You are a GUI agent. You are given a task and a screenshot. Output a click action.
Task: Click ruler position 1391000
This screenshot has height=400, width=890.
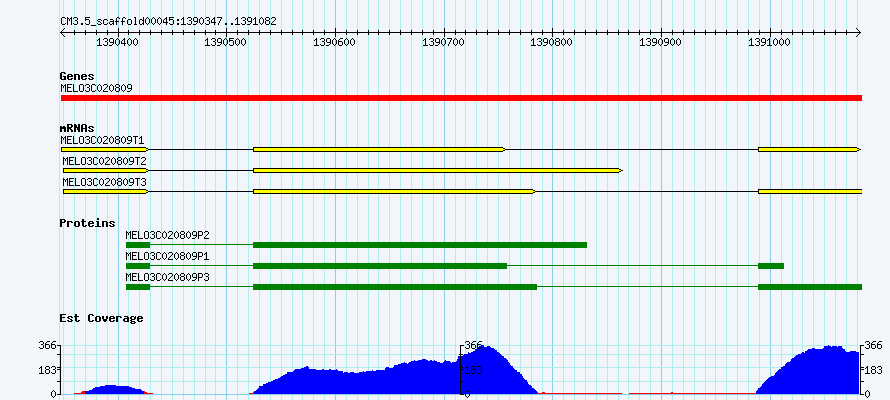770,42
